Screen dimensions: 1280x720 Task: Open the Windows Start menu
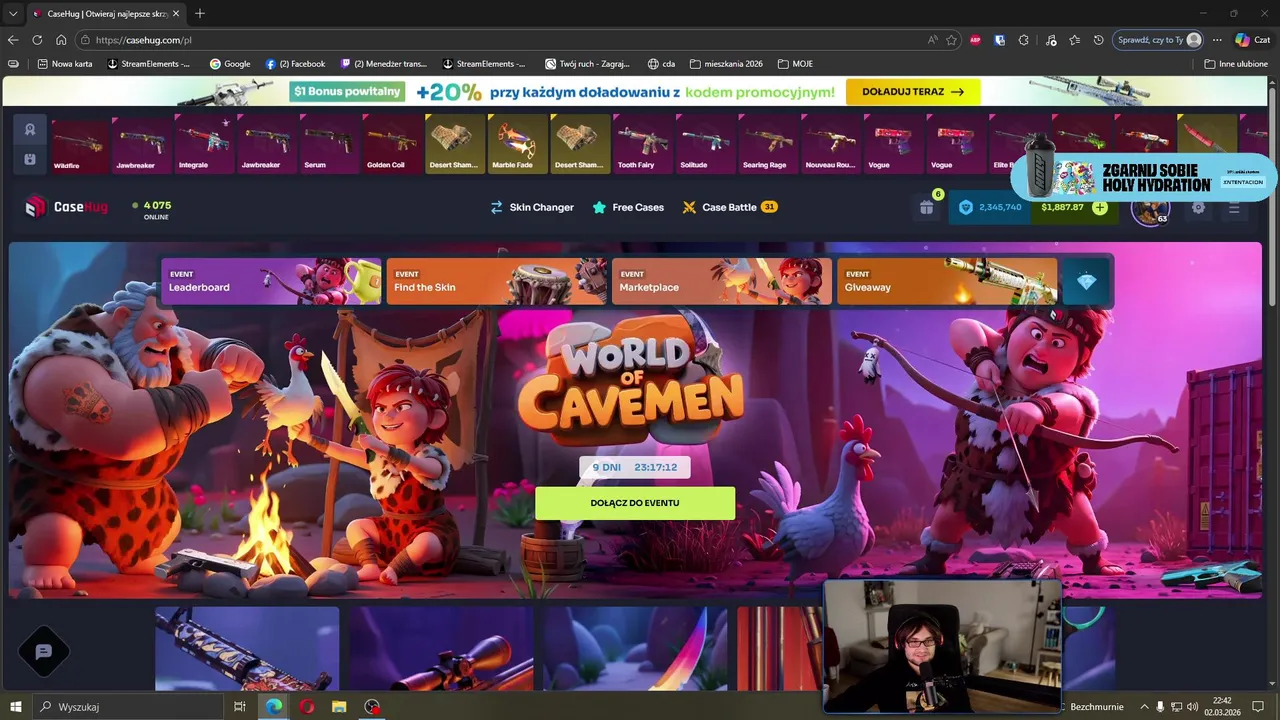point(16,706)
